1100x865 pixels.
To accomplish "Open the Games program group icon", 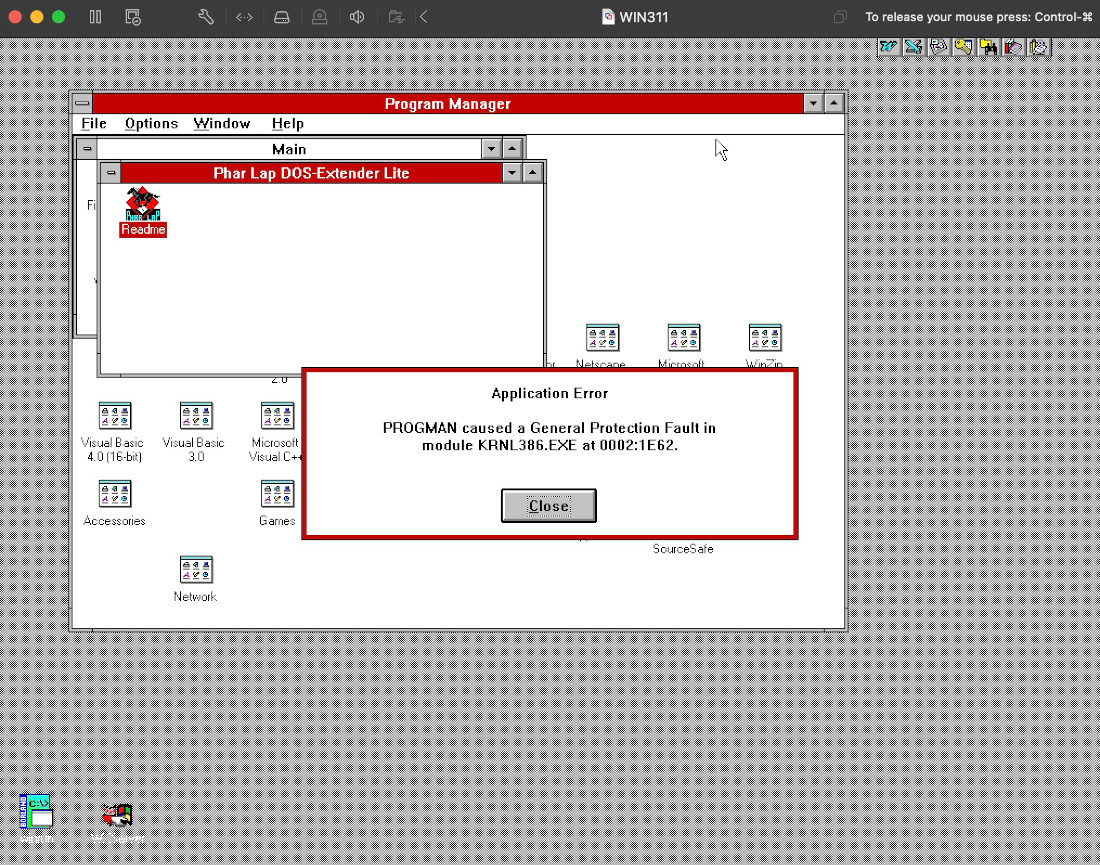I will click(x=277, y=495).
